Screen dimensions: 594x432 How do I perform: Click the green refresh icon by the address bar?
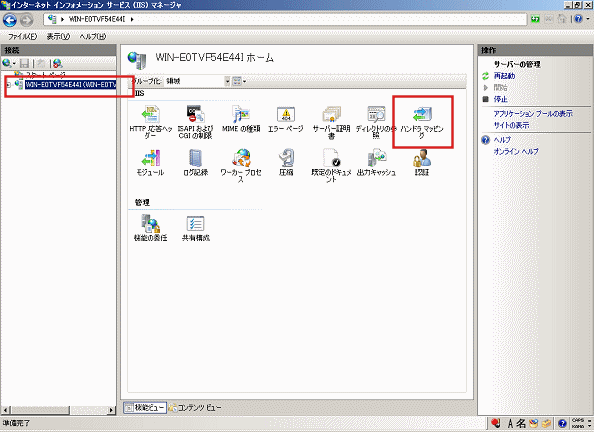[535, 19]
